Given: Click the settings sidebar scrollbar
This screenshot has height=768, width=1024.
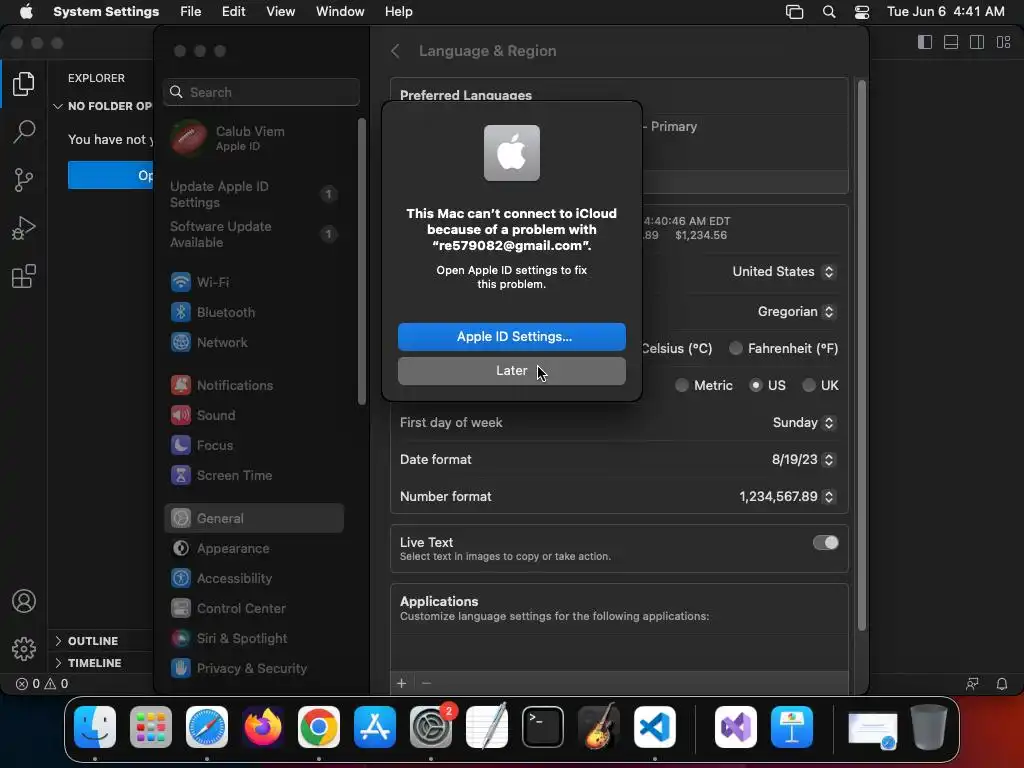Looking at the screenshot, I should click(362, 261).
